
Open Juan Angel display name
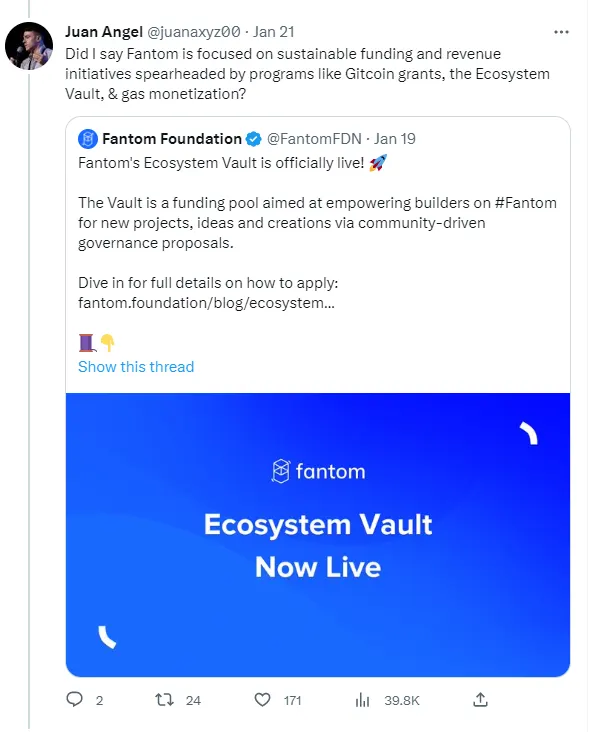(104, 32)
